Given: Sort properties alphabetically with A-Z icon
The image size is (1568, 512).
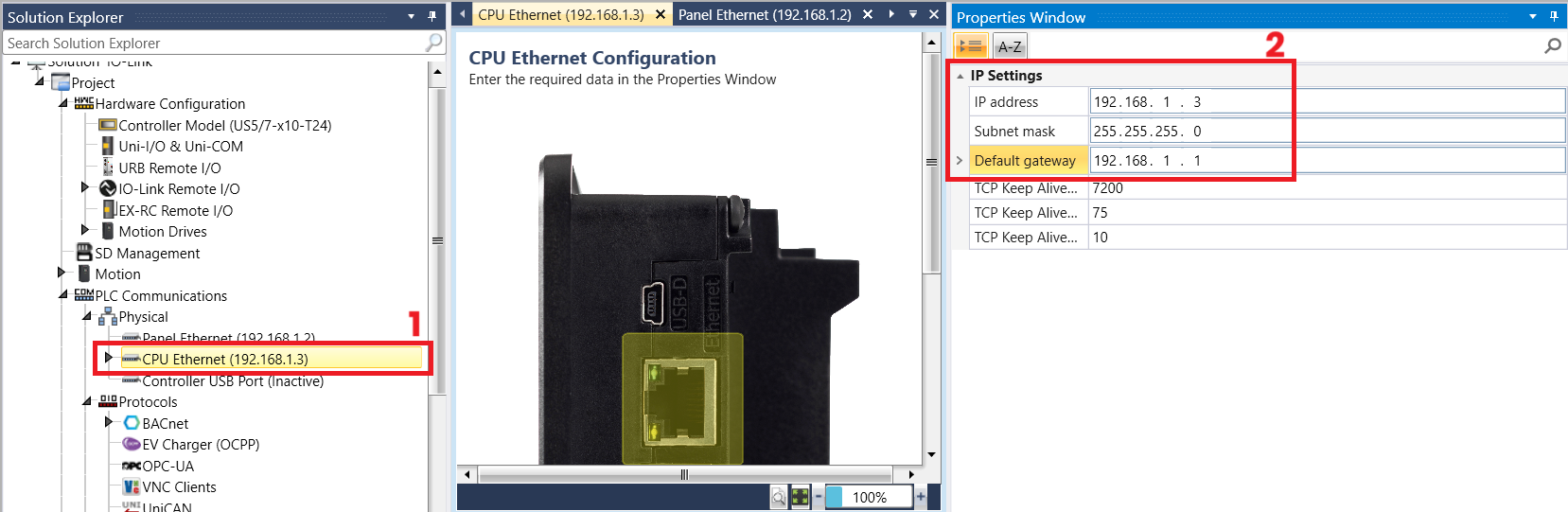Looking at the screenshot, I should (x=1010, y=45).
